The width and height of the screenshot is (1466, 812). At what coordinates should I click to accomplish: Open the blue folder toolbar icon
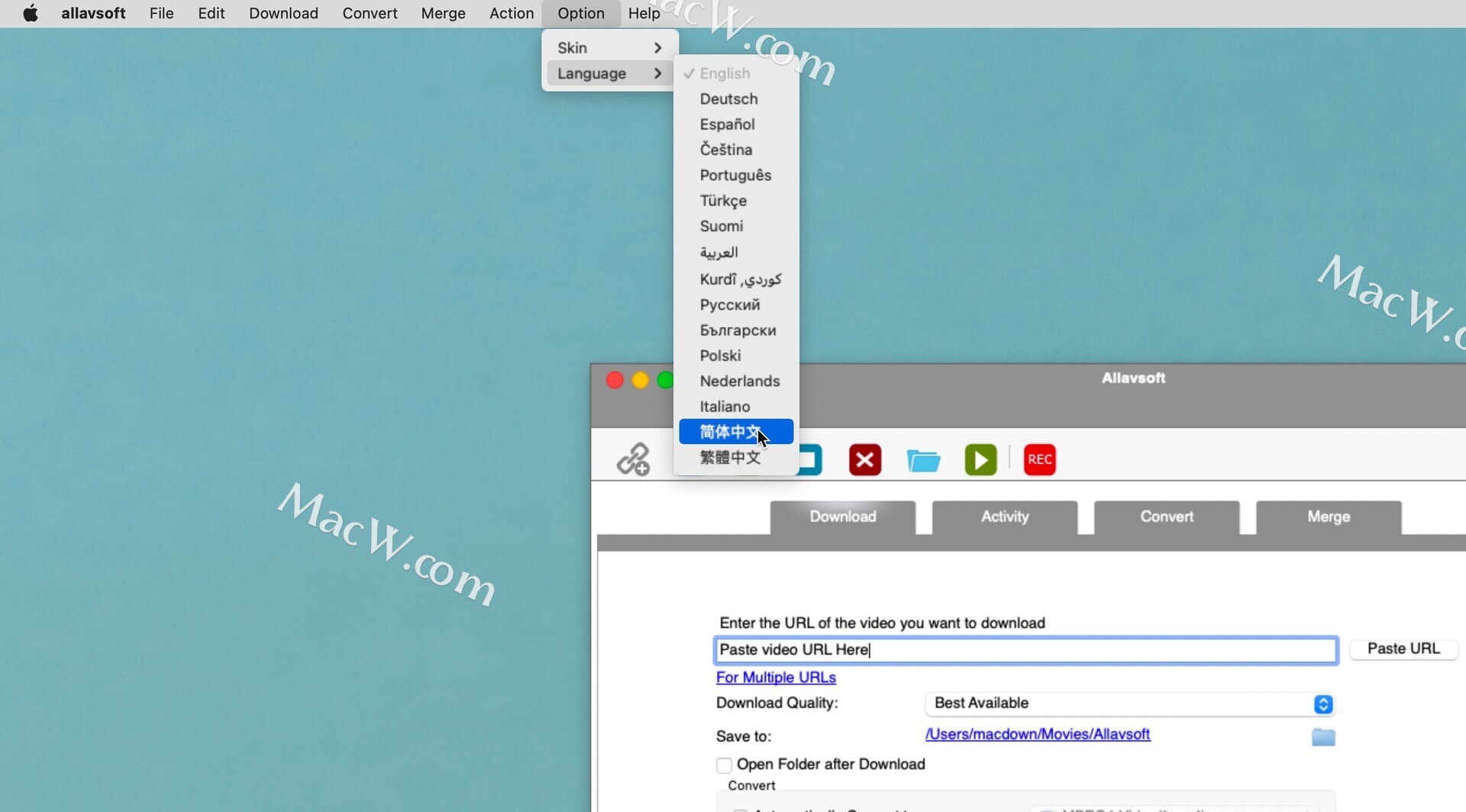tap(923, 460)
